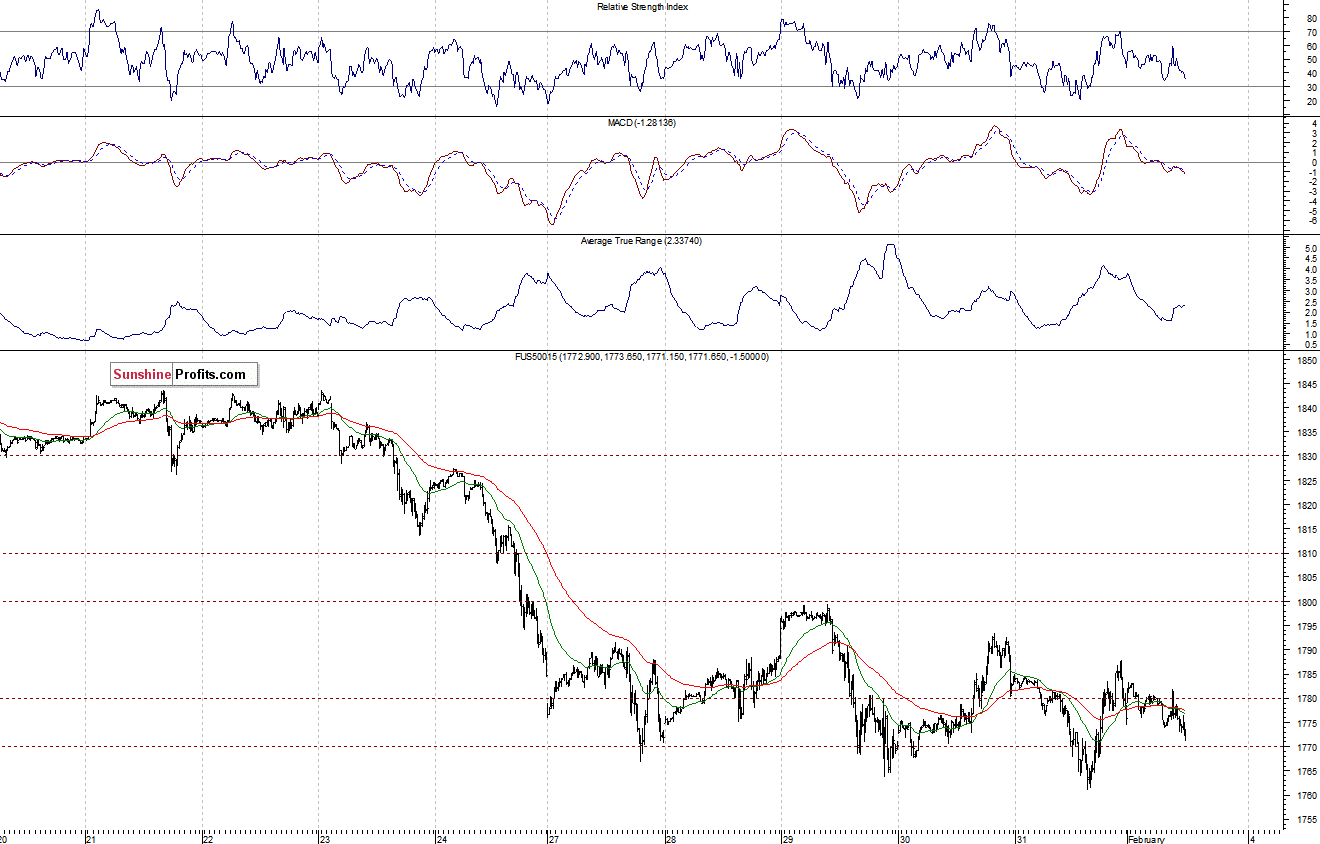Click the 0 label on MACD axis
Image resolution: width=1320 pixels, height=844 pixels.
coord(1313,163)
